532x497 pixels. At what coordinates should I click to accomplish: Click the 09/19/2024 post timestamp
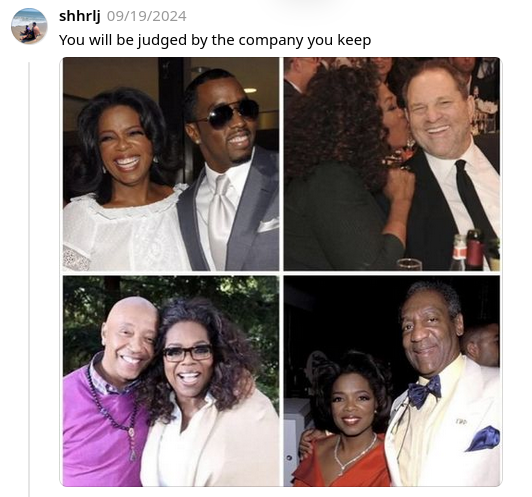tap(147, 16)
